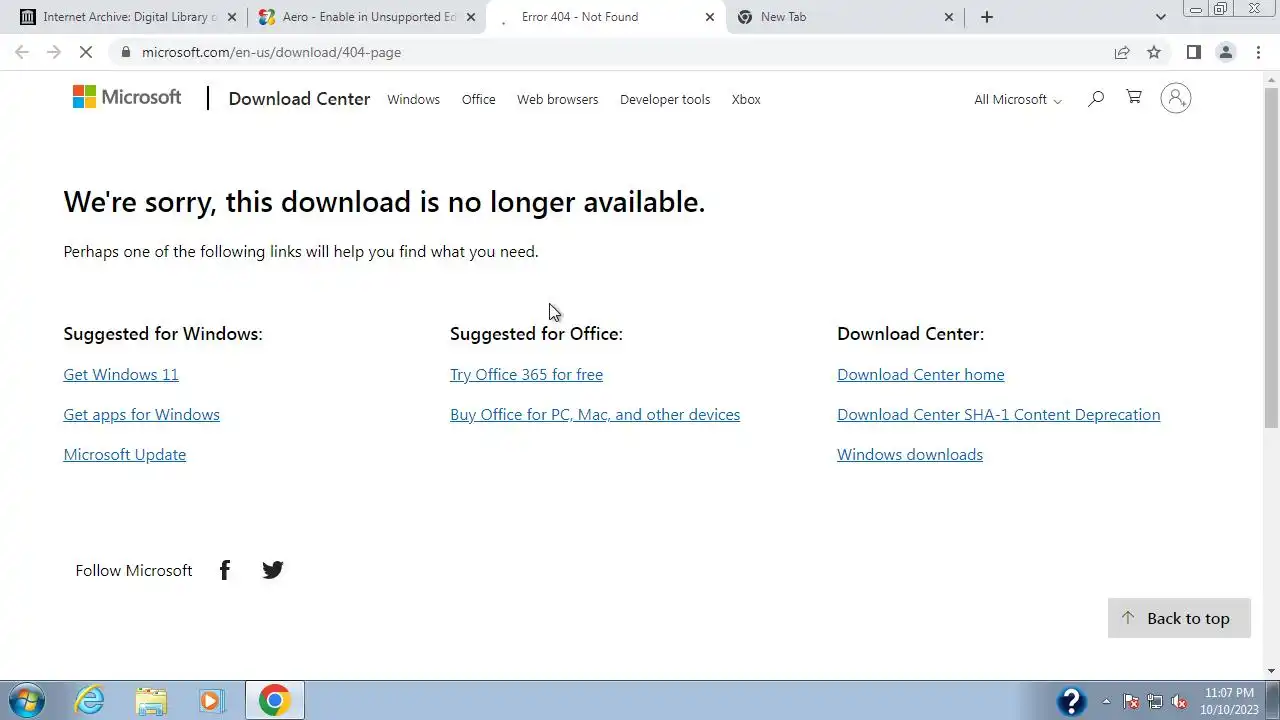Open Microsoft's Twitter page icon
The image size is (1280, 720).
[273, 570]
